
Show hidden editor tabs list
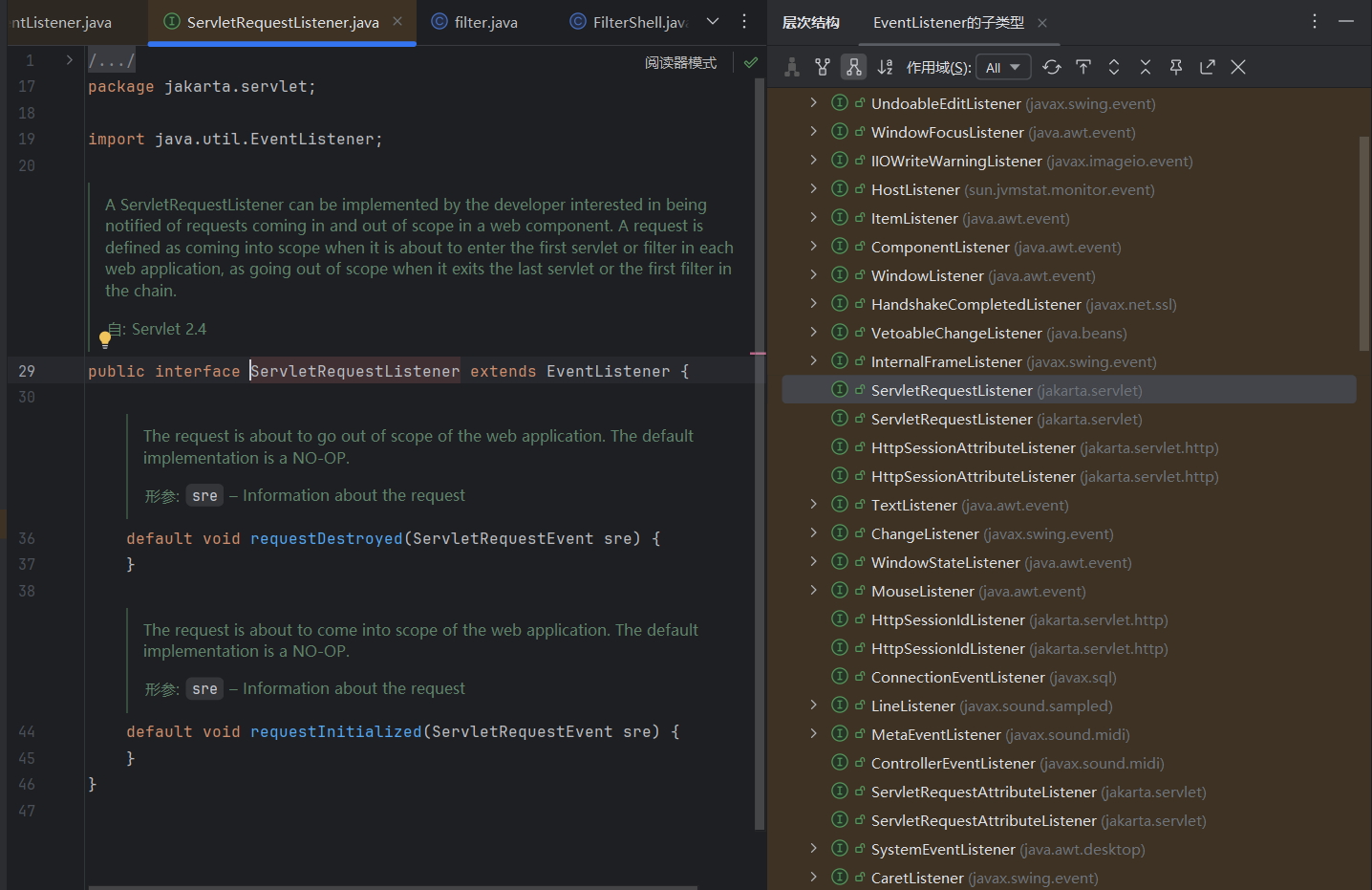click(x=713, y=22)
